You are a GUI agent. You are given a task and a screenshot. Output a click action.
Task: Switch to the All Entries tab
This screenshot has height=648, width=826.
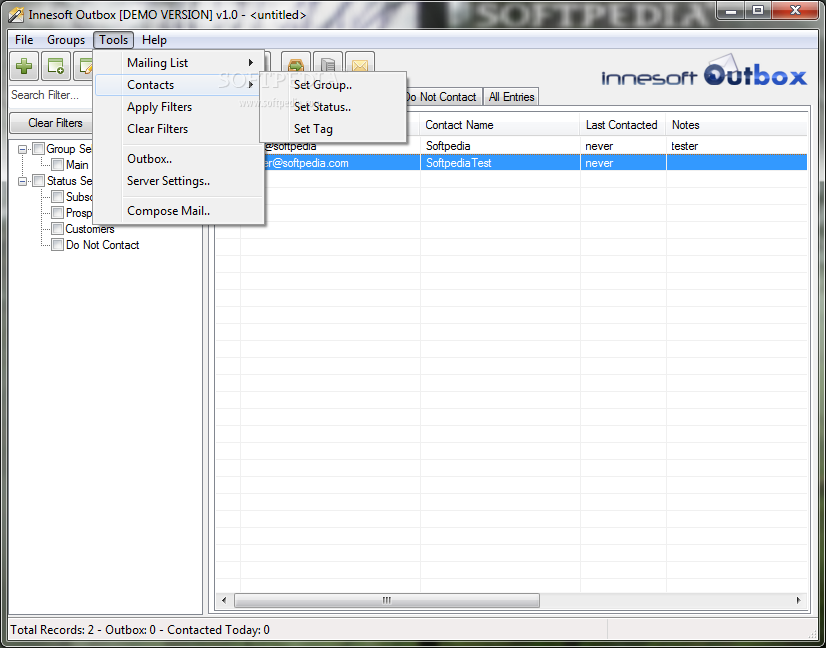(512, 97)
